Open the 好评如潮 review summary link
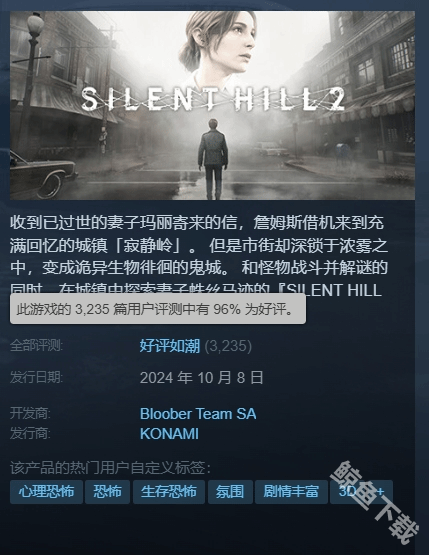 pyautogui.click(x=170, y=346)
